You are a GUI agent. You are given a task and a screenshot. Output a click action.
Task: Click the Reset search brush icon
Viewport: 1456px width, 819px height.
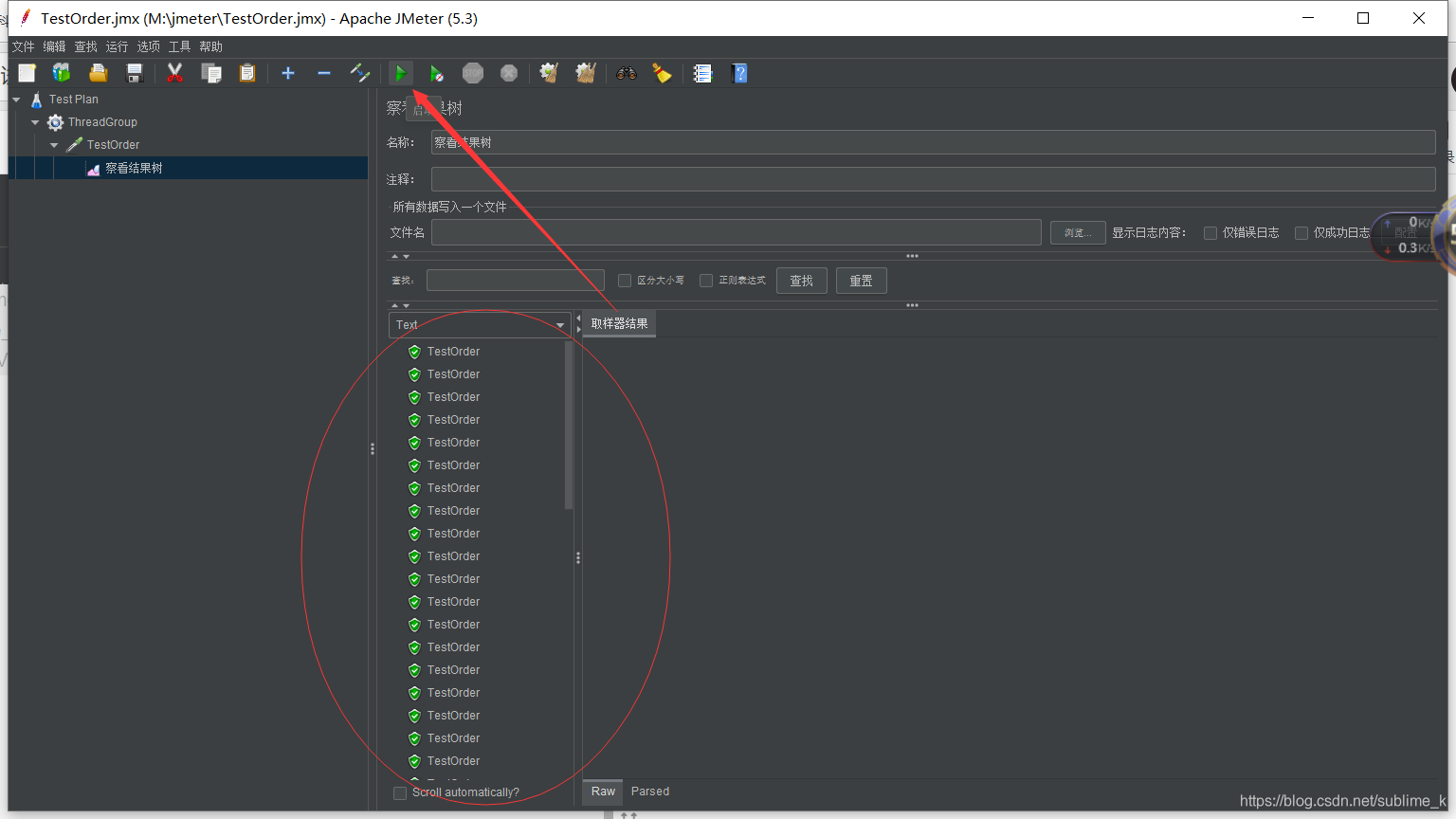[662, 73]
